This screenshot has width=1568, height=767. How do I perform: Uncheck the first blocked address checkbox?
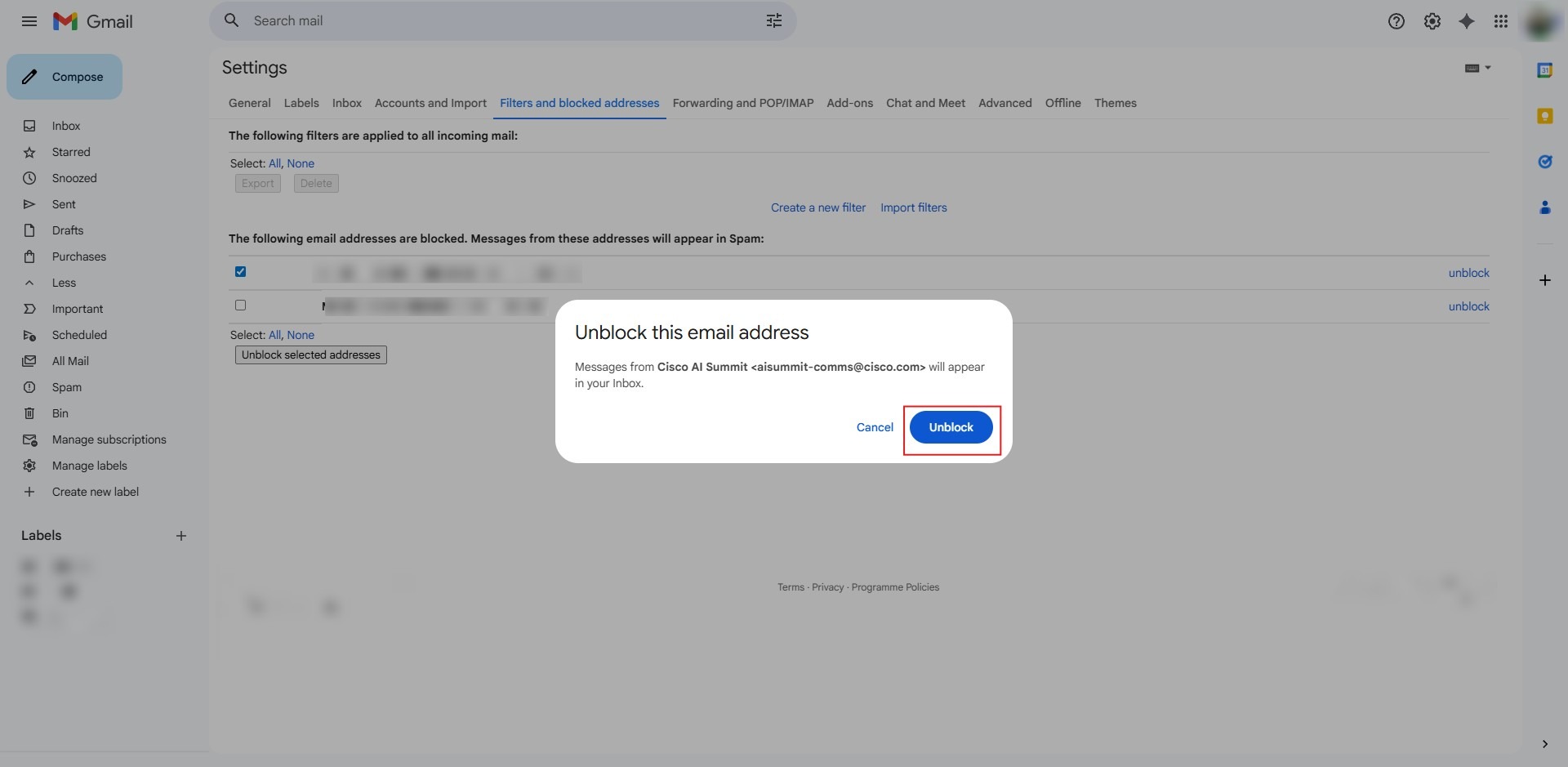point(240,272)
